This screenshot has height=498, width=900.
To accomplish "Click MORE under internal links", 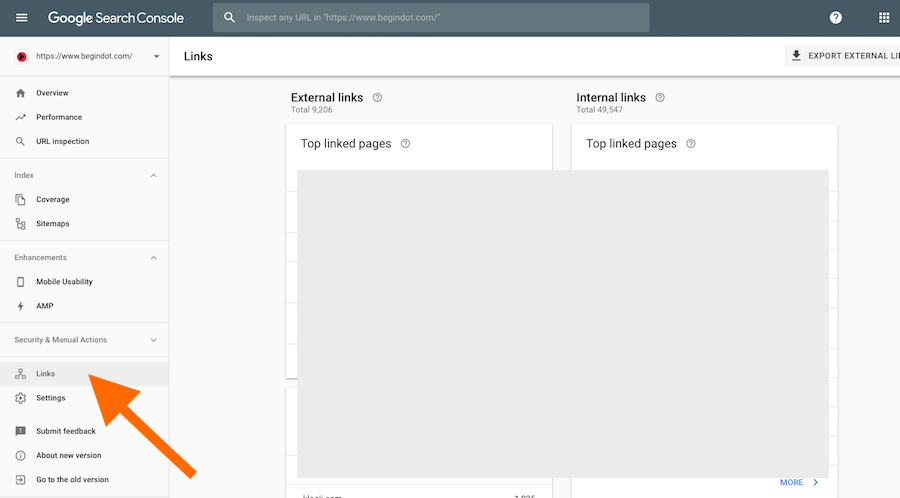I will tap(799, 483).
